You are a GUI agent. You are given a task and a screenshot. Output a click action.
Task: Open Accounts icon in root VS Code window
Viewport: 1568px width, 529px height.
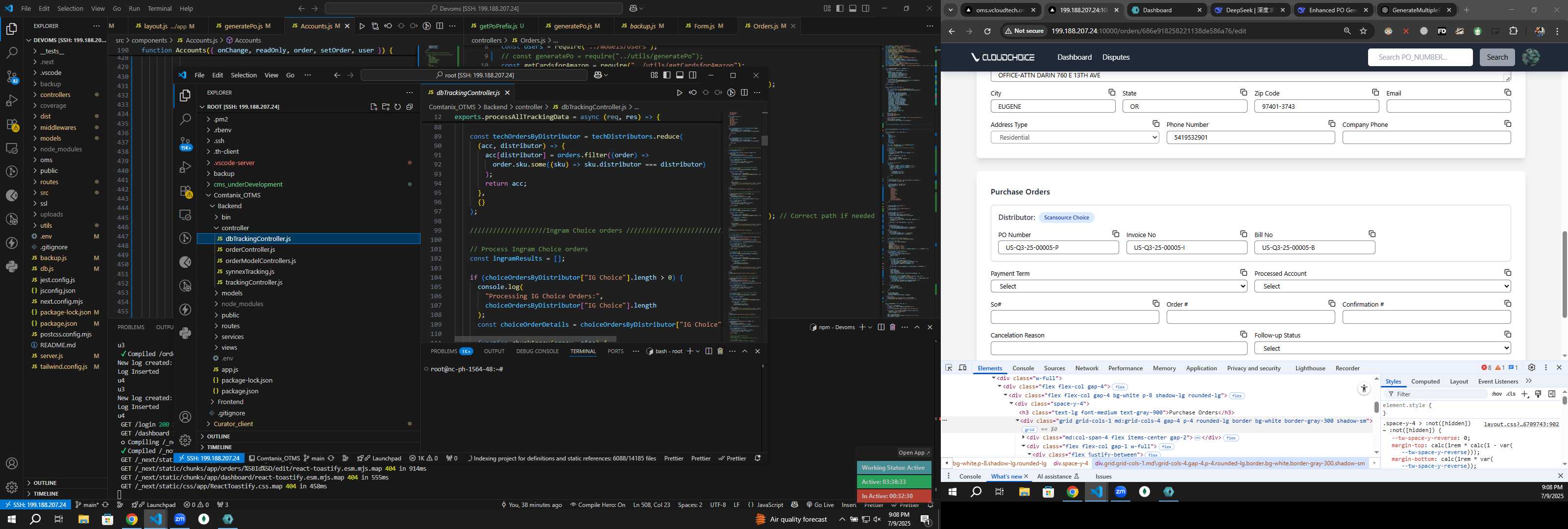186,417
